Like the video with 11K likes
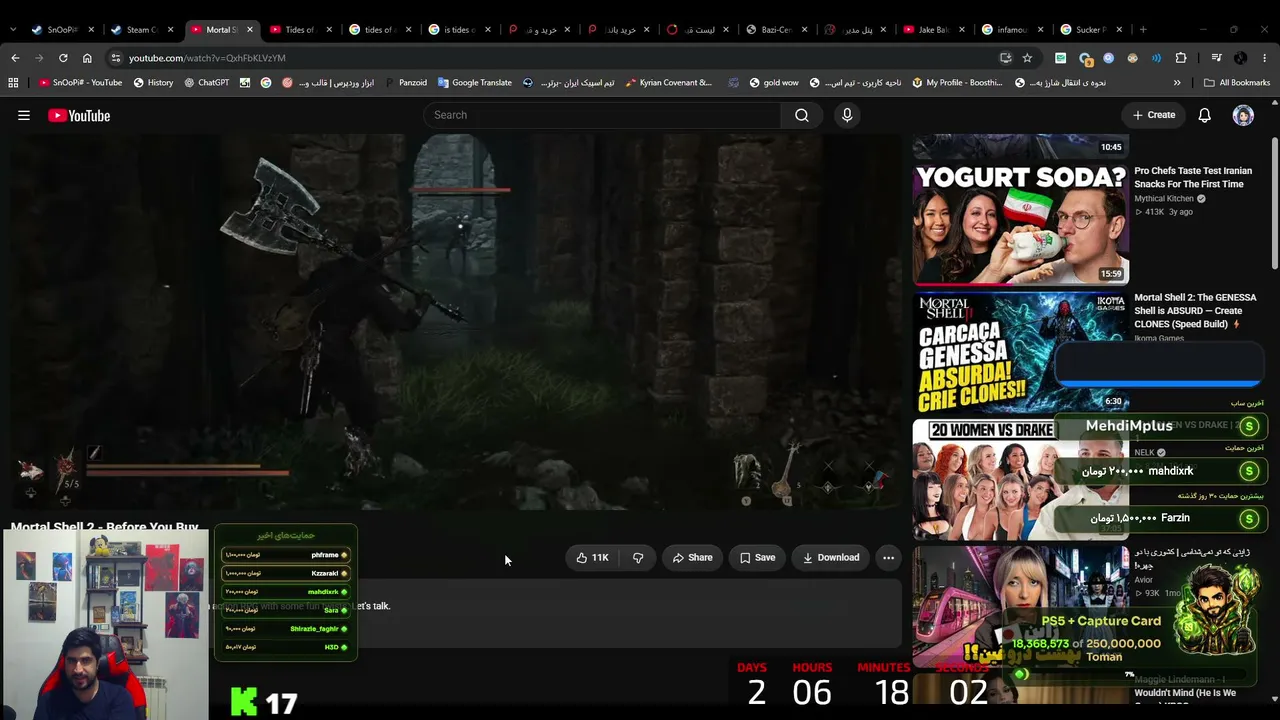 pos(592,558)
